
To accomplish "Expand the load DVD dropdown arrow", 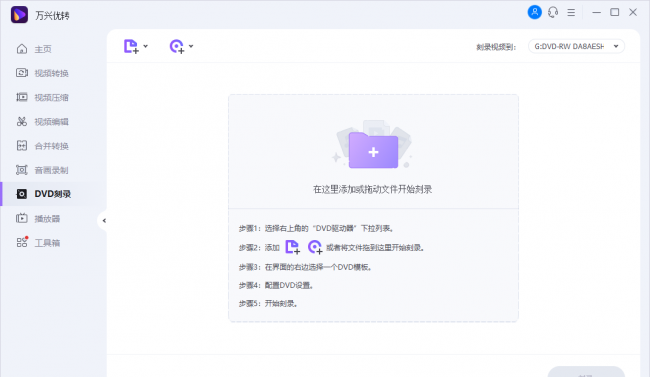I will 191,46.
